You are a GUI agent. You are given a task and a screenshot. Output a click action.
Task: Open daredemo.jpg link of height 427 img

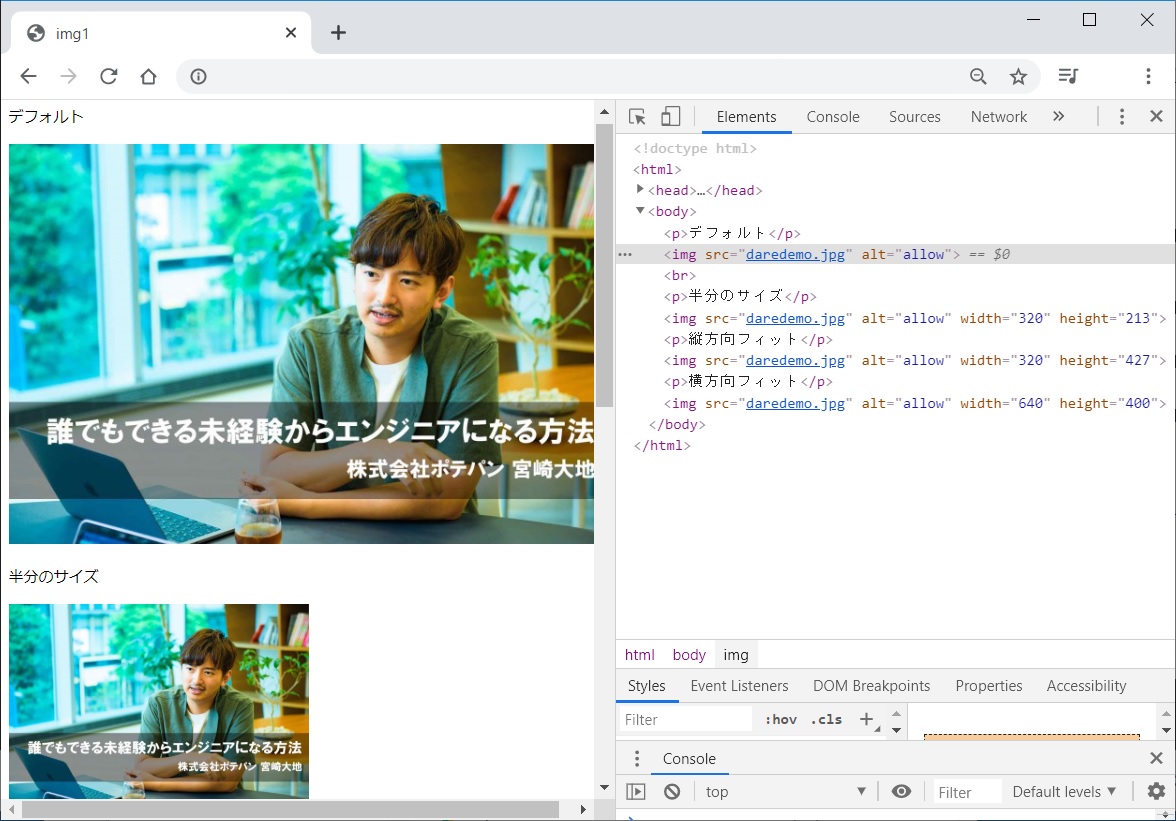coord(795,361)
